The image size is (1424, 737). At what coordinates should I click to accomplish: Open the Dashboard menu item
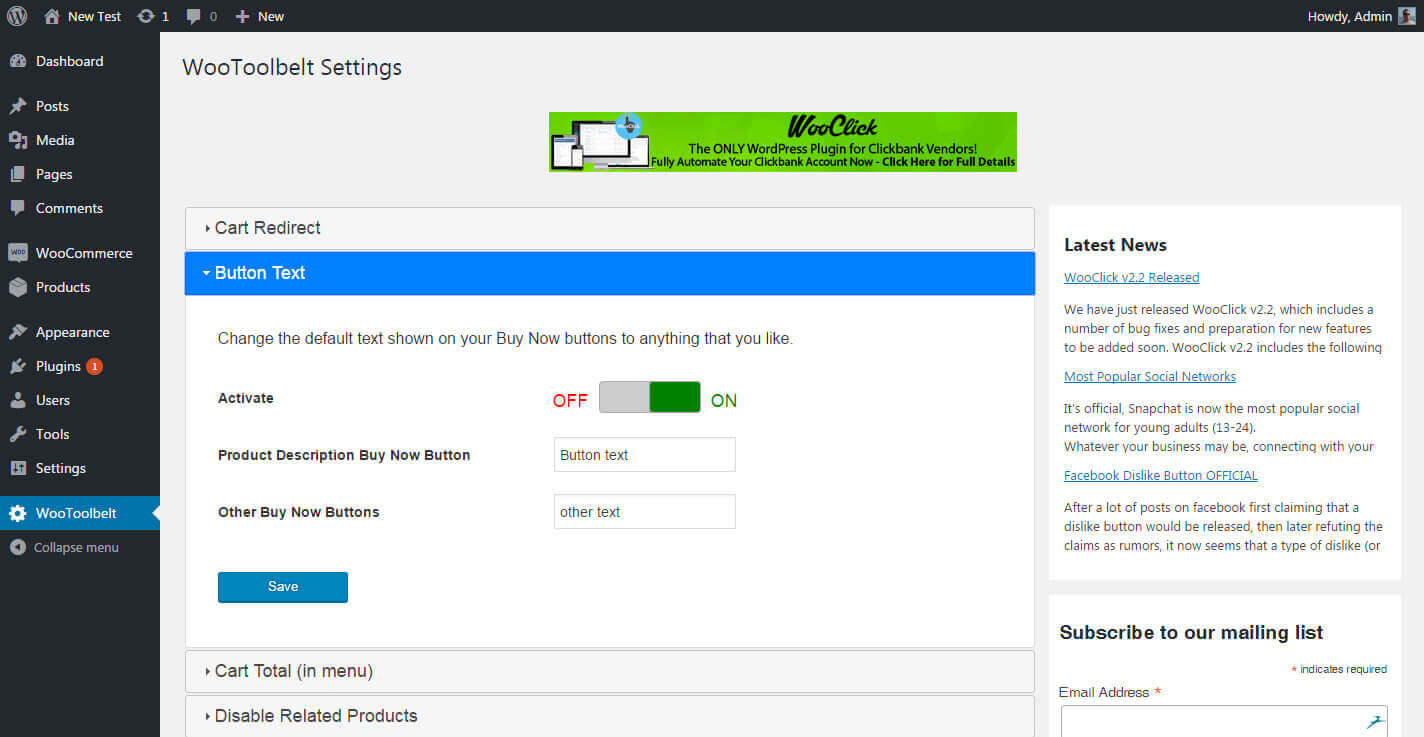coord(80,61)
